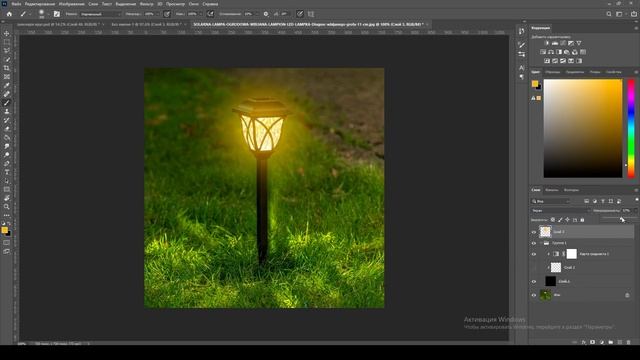Add a Hue/Saturation adjustment
Image resolution: width=640 pixels, height=360 pixels.
[543, 52]
